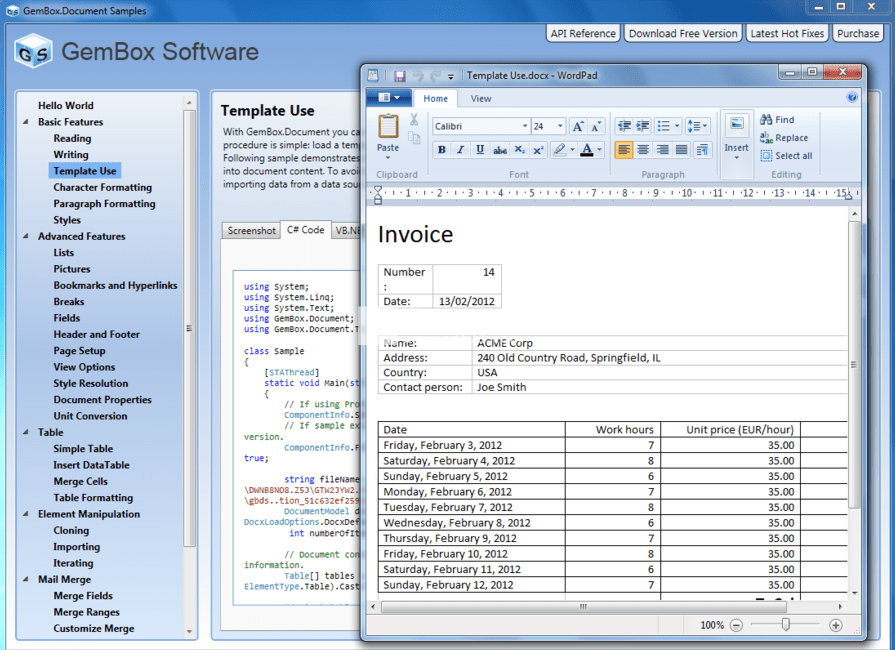Collapse the Table tree node

[26, 432]
